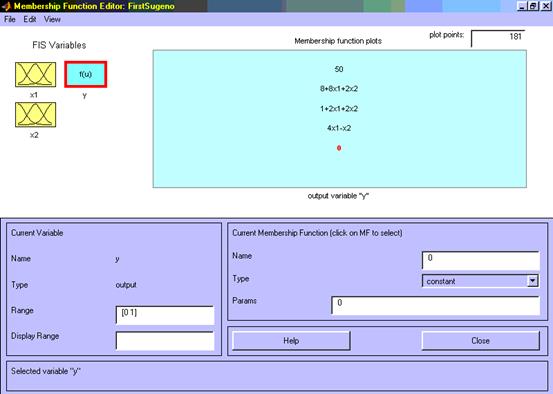Click the Help button
Image resolution: width=553 pixels, height=394 pixels.
291,340
